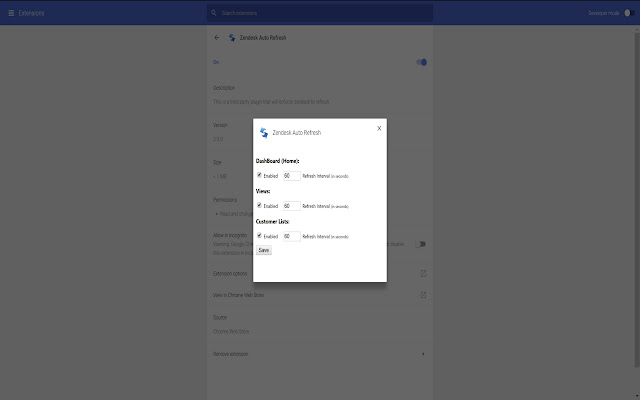Screen dimensions: 640x400
Task: Click the Zendesk logo in the options dialog
Action: (264, 133)
